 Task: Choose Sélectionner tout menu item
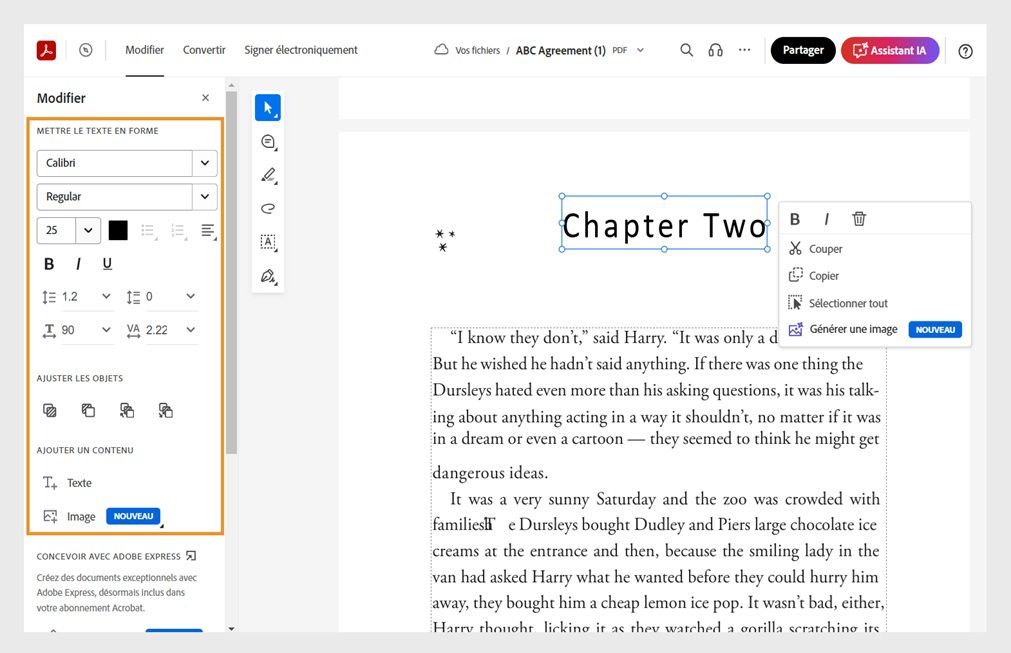[874, 303]
